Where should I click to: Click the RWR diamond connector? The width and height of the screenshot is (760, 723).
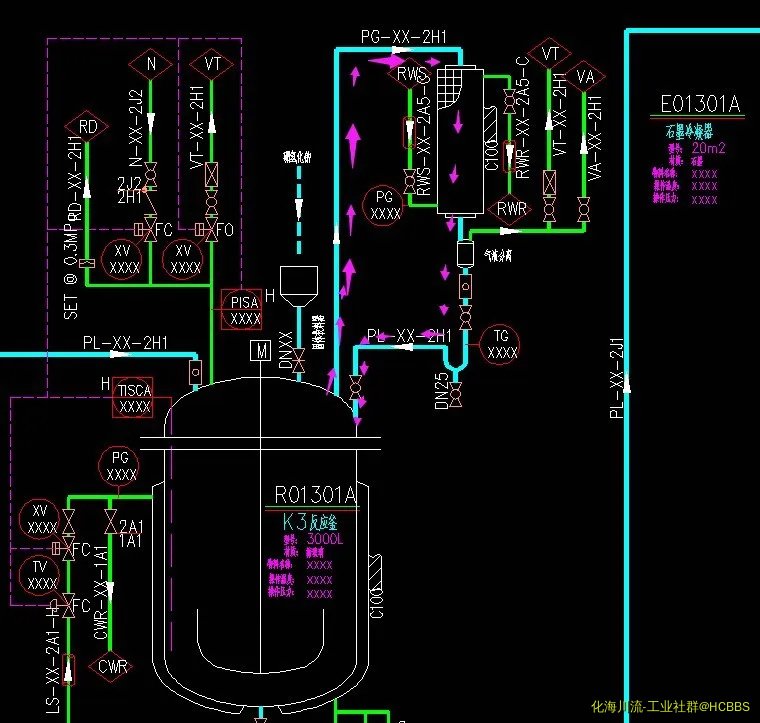pyautogui.click(x=512, y=209)
